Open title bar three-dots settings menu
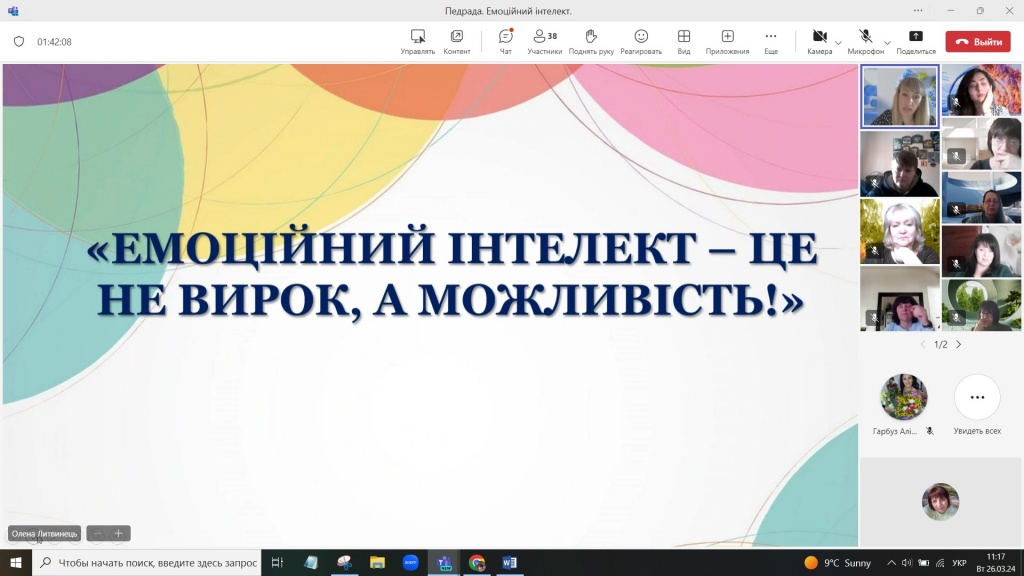Screen dimensions: 1024x576 918,10
